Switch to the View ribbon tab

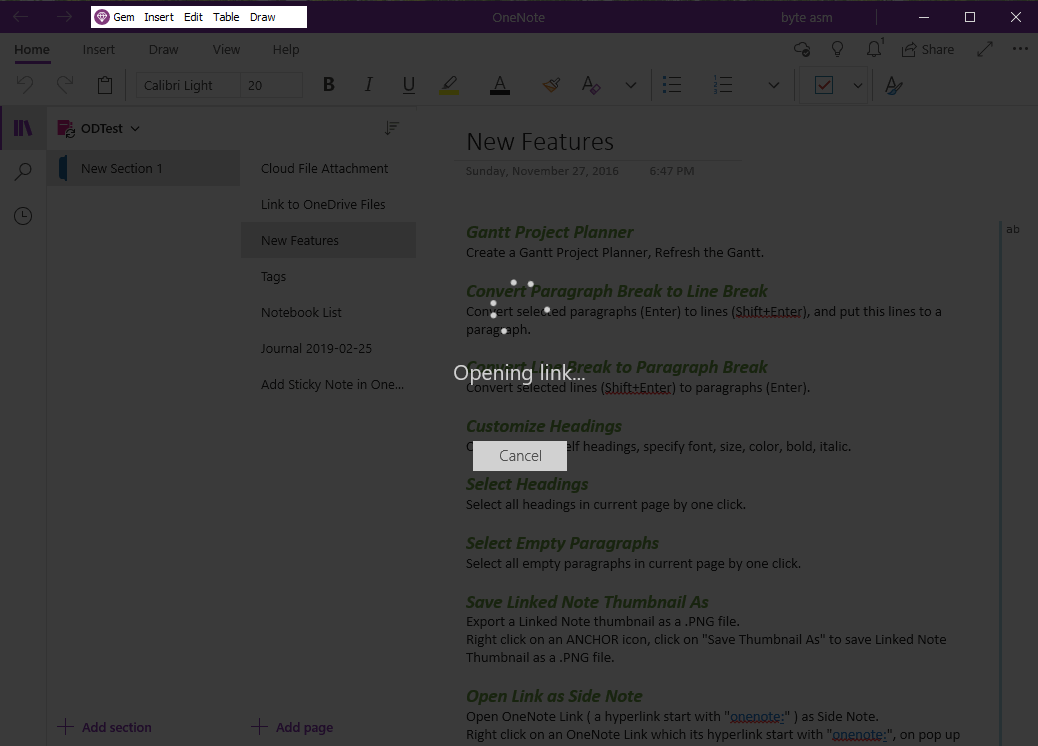pos(226,50)
